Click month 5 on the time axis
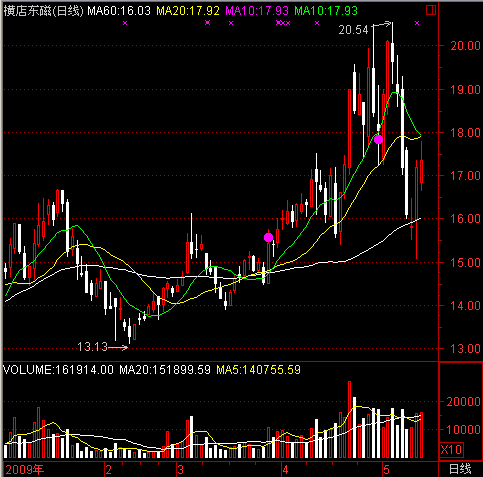This screenshot has width=483, height=477. pyautogui.click(x=386, y=470)
